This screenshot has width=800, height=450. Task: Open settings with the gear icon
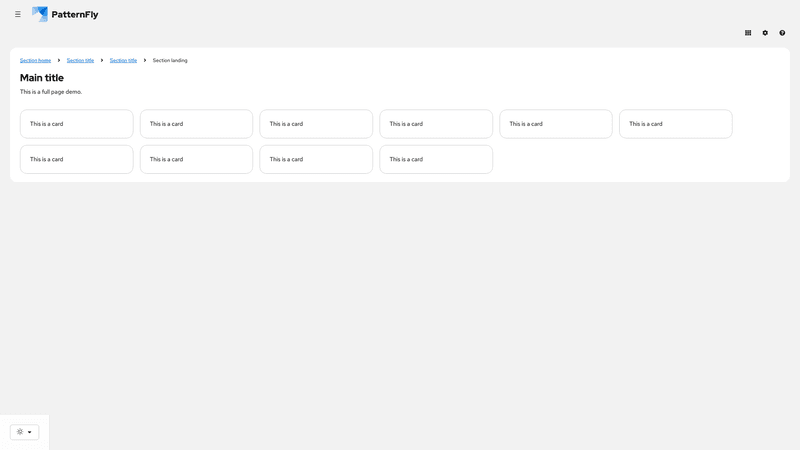[x=765, y=33]
